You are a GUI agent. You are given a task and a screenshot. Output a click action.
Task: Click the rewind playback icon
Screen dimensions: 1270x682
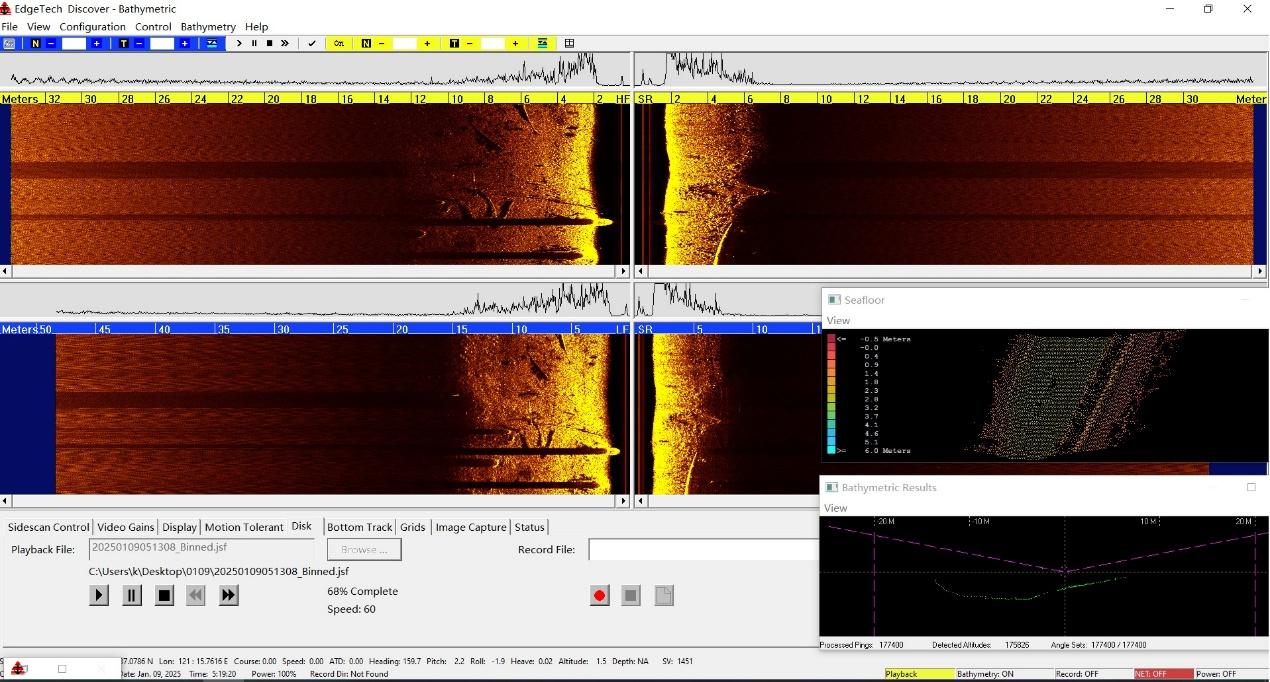click(x=194, y=594)
